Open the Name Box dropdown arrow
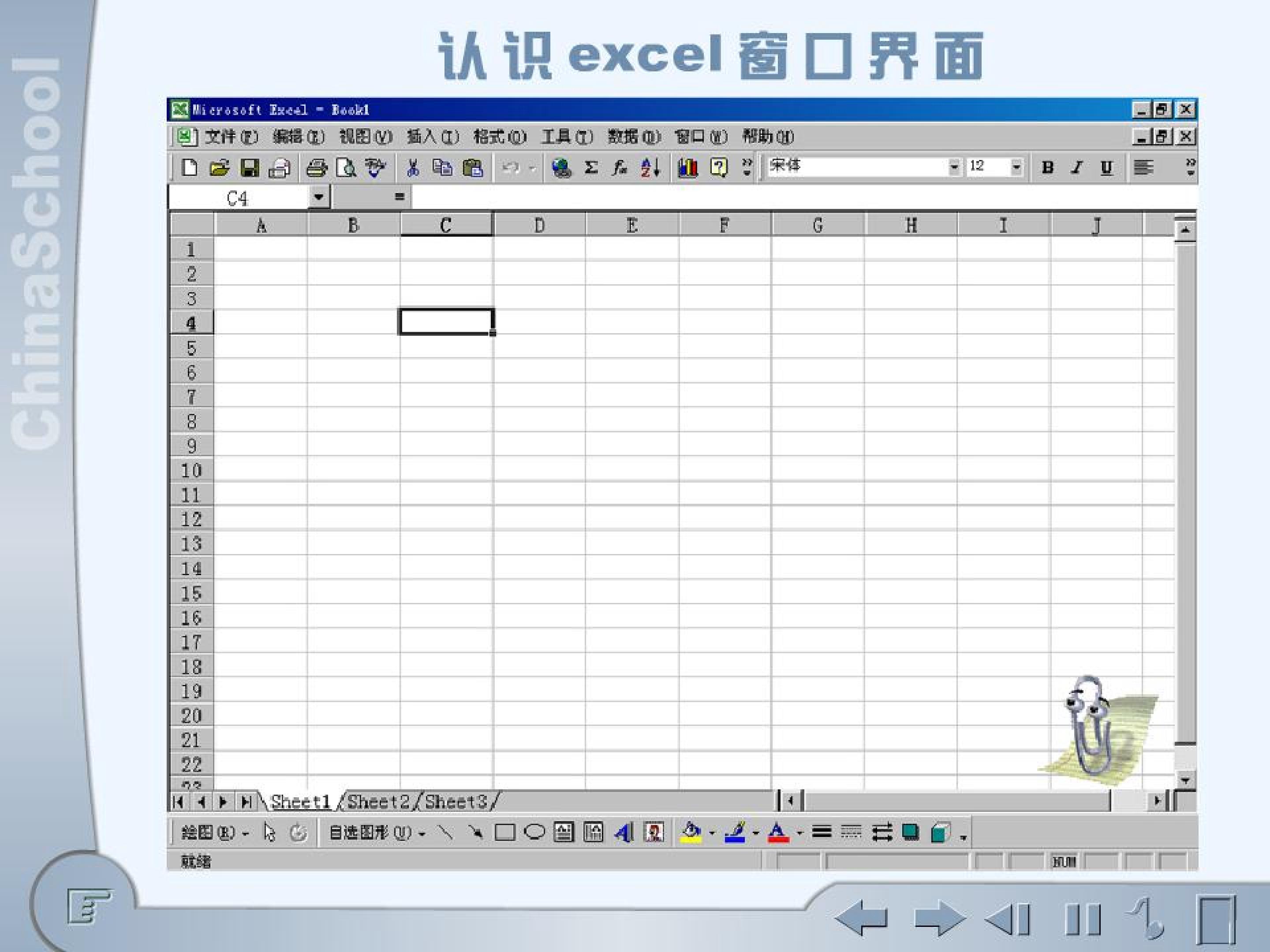 319,197
